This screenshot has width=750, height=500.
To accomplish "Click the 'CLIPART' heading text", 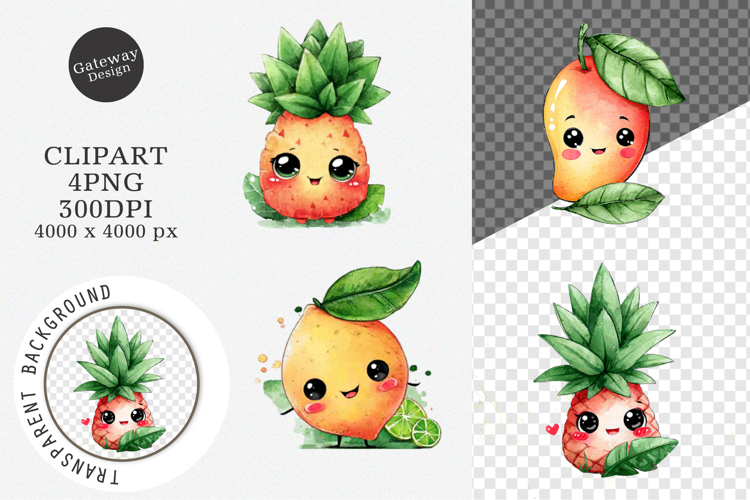I will (106, 156).
